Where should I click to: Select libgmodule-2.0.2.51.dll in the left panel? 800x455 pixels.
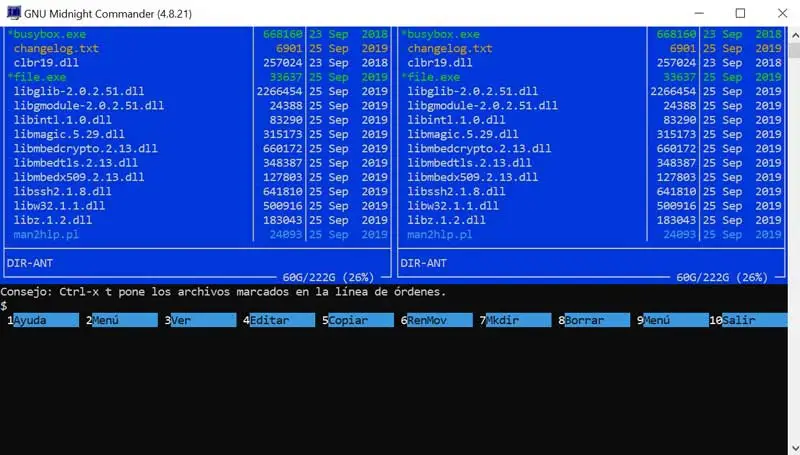89,106
